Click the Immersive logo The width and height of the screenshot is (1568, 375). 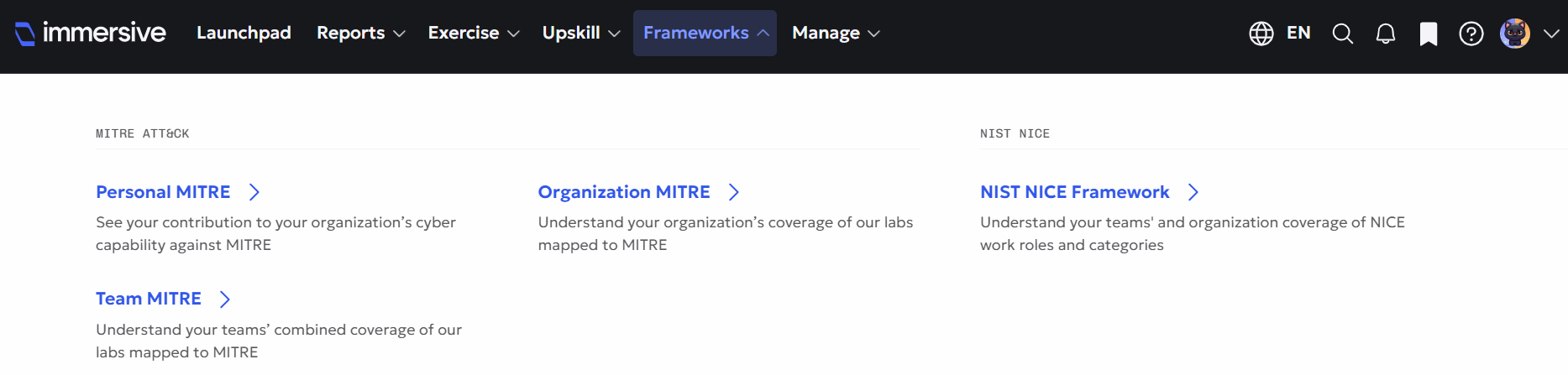point(91,33)
